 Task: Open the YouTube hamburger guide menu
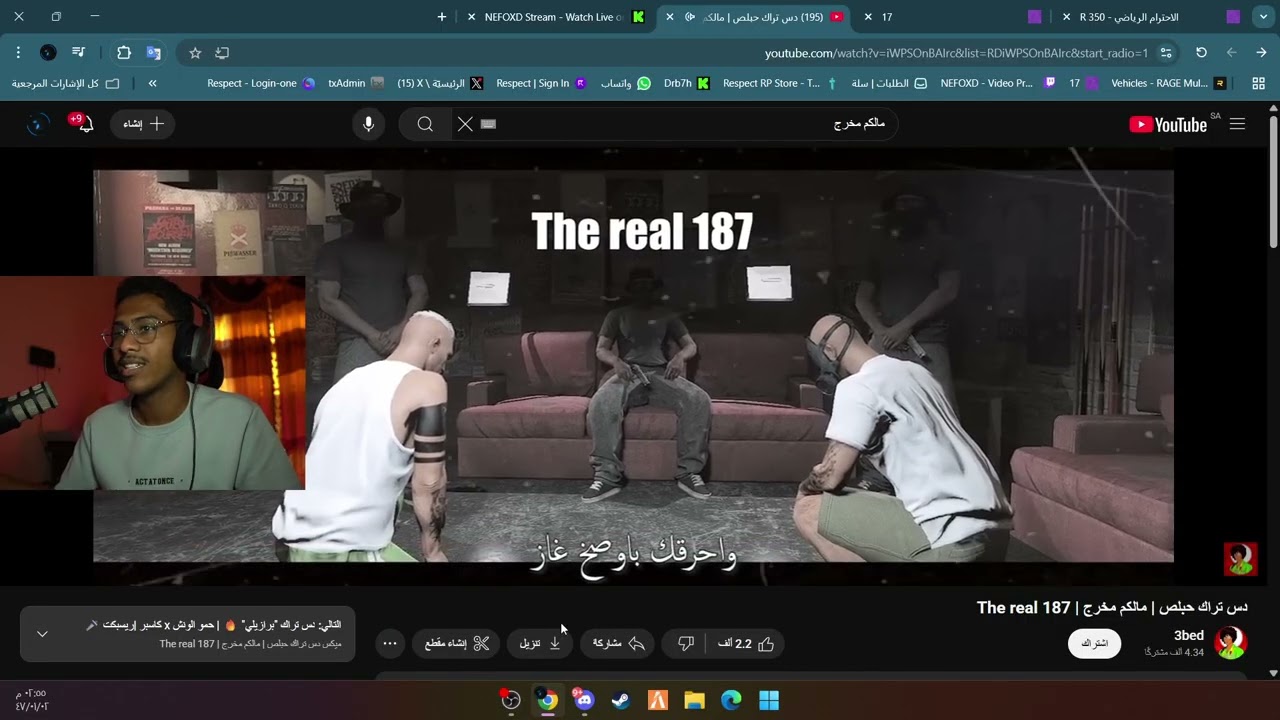(x=1237, y=124)
